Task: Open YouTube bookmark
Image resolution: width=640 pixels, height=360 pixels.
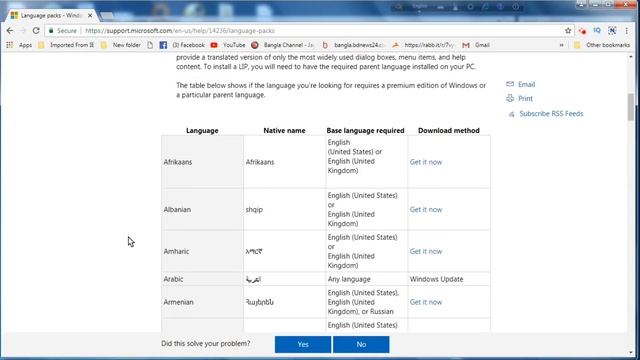Action: 228,45
